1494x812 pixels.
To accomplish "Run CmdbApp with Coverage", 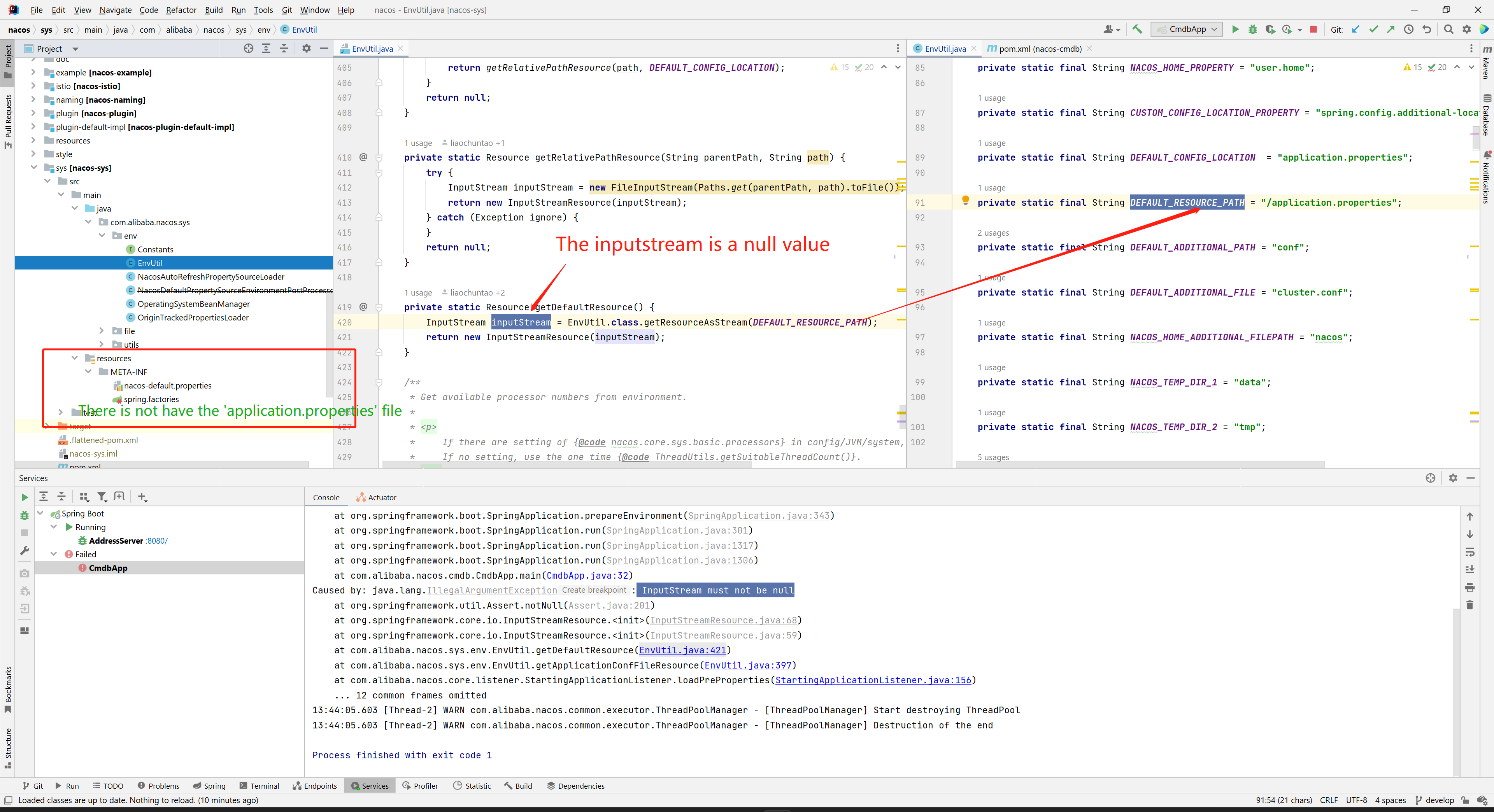I will 1270,29.
